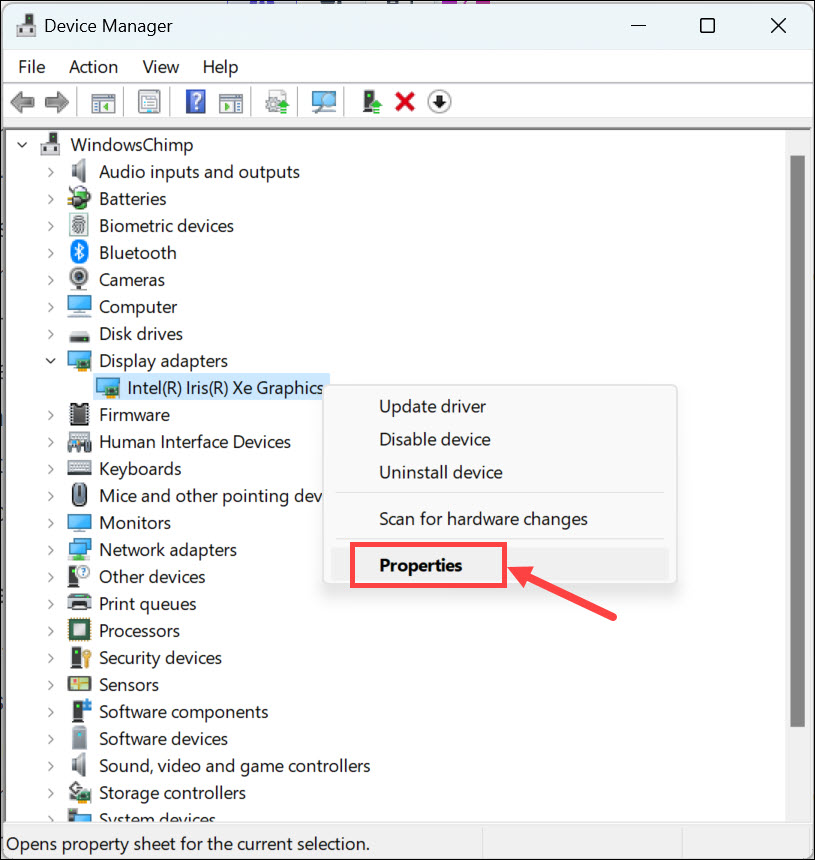The image size is (815, 860).
Task: Click the Show/Hide console tree toolbar icon
Action: pyautogui.click(x=102, y=101)
